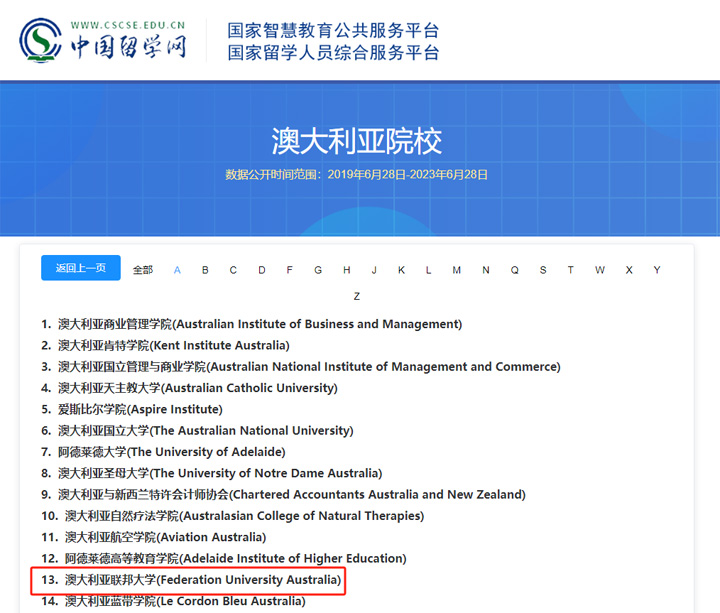Filter institutions by letter K
The height and width of the screenshot is (613, 720).
[x=401, y=270]
